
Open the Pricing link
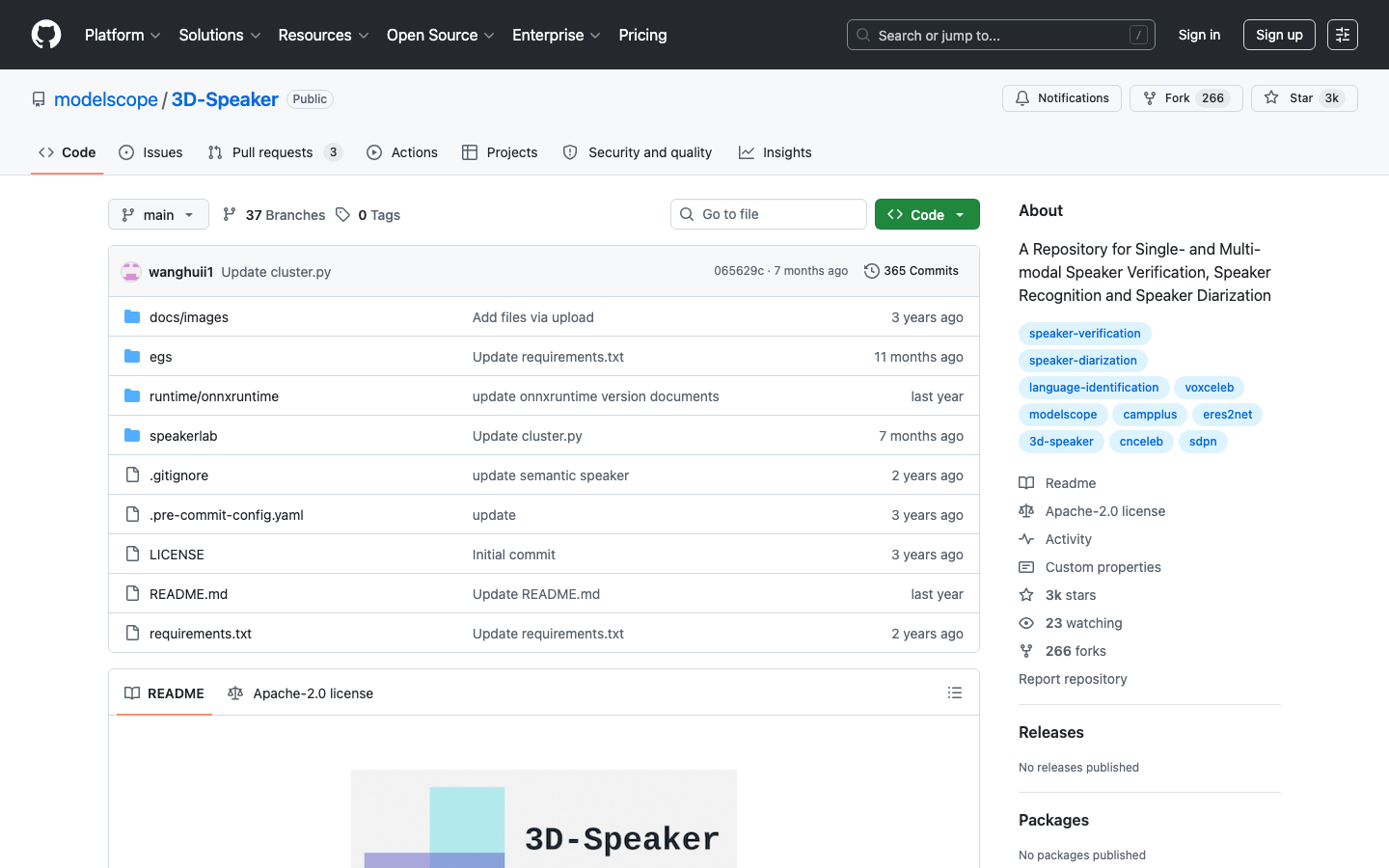(642, 35)
